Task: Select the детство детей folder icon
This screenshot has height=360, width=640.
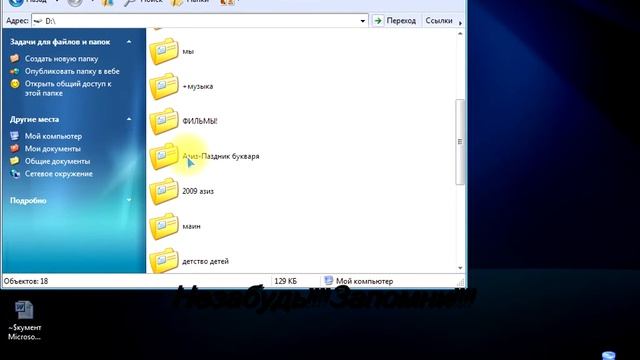Action: click(x=164, y=260)
